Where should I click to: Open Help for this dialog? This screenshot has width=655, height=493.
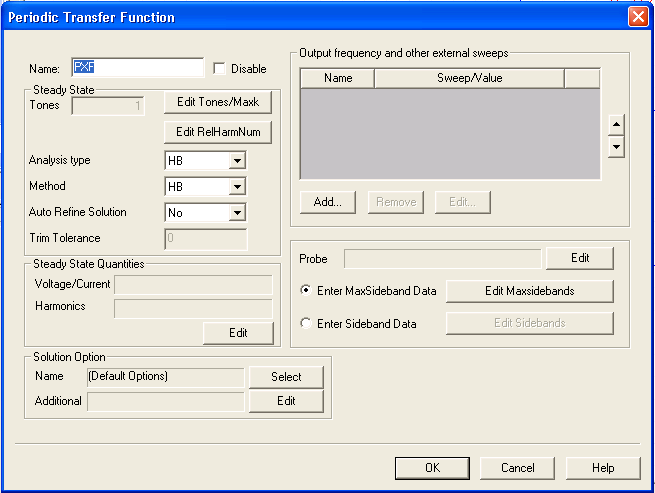(x=603, y=468)
